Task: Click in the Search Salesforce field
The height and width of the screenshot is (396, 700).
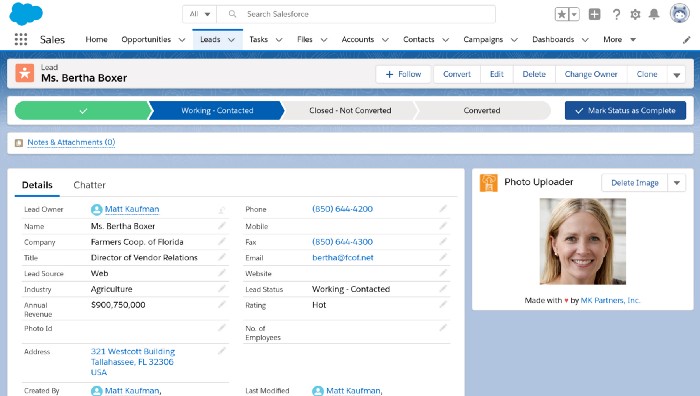Action: pyautogui.click(x=356, y=14)
